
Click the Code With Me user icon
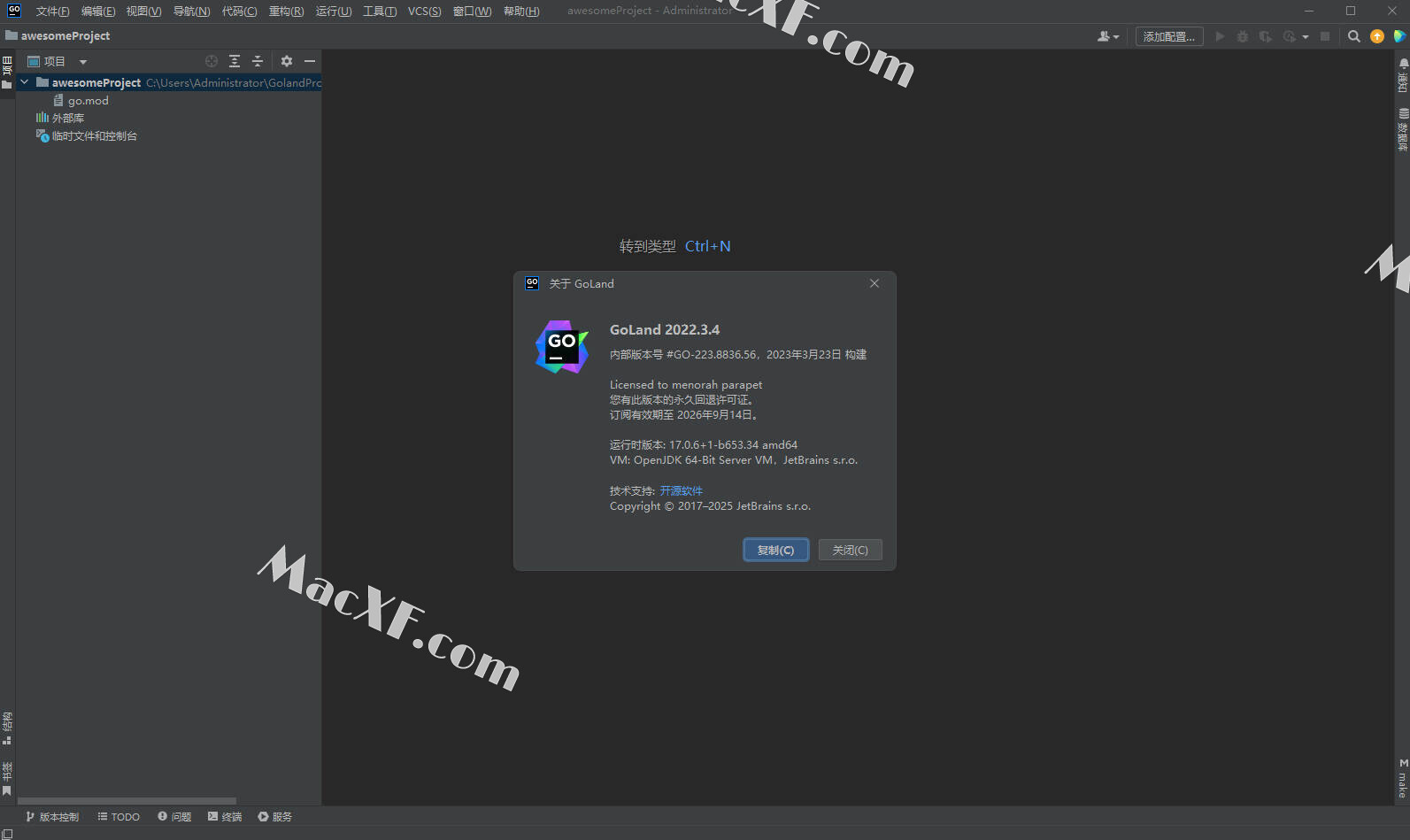tap(1104, 36)
